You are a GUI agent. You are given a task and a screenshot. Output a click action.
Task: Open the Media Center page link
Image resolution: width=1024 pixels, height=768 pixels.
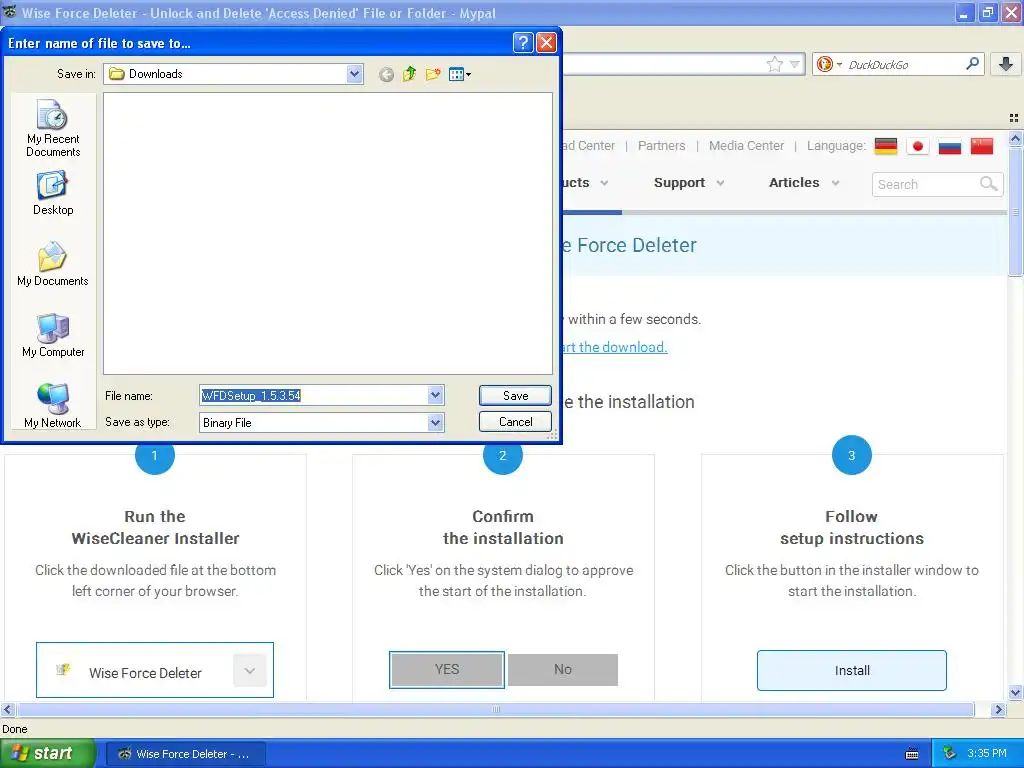pos(746,146)
